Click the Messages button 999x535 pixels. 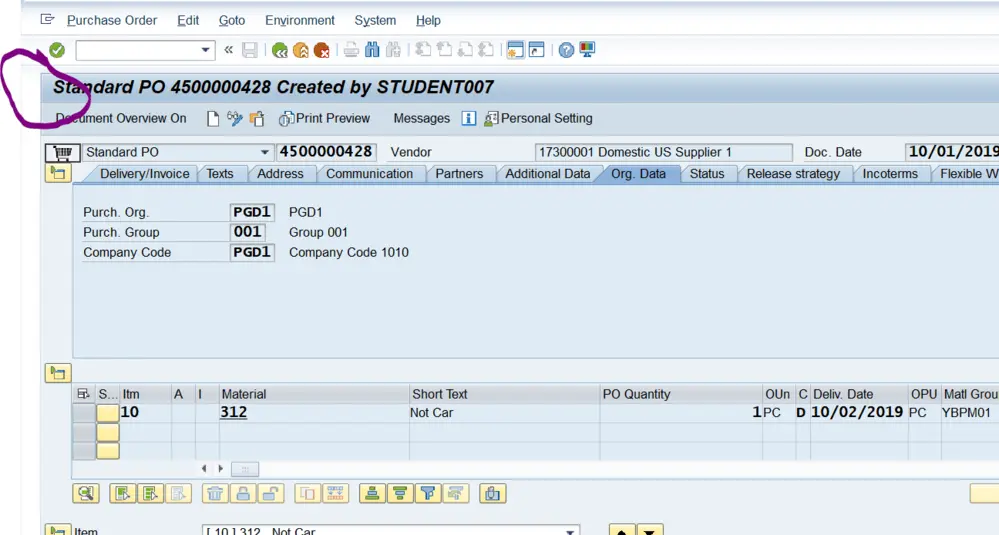click(421, 118)
